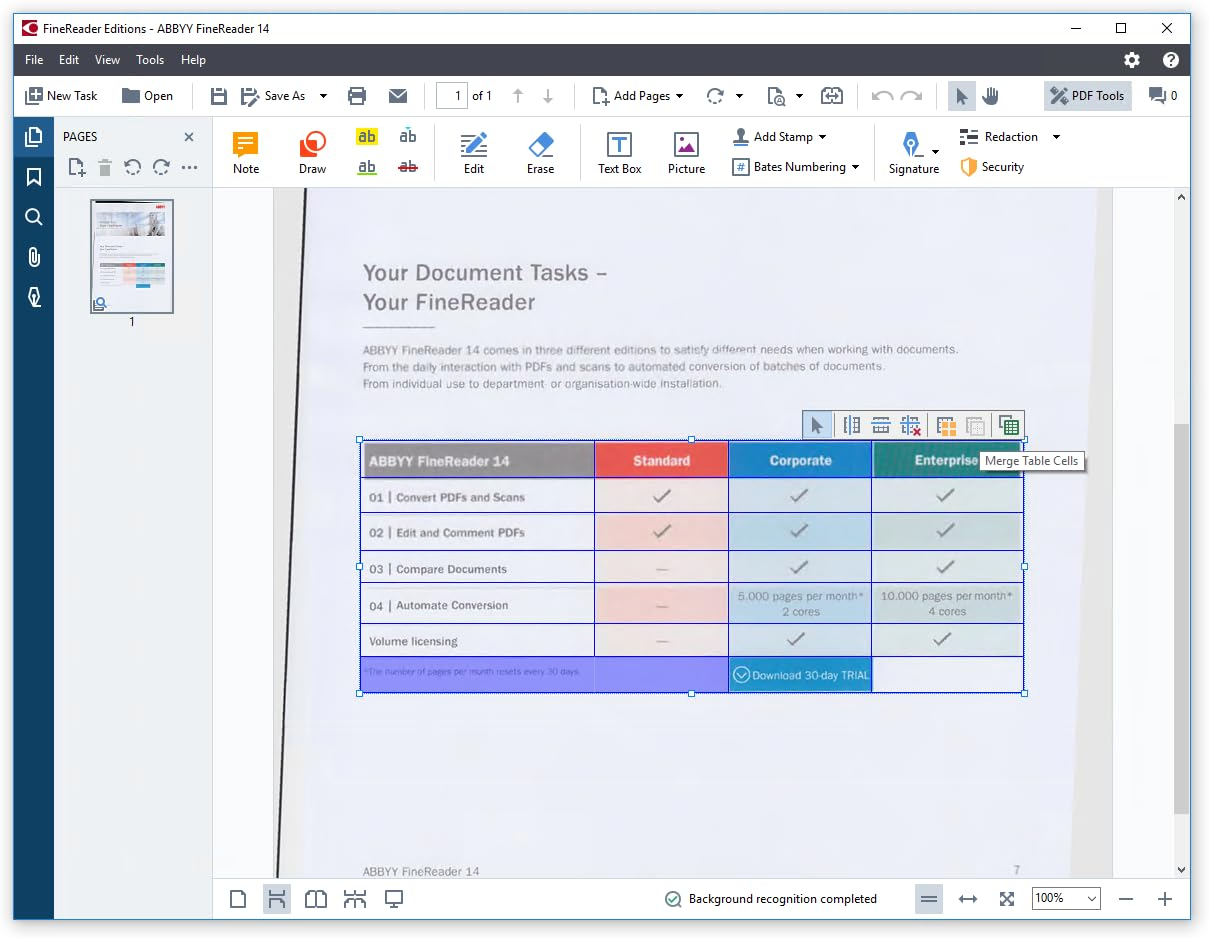Choose the Text Box tool
The width and height of the screenshot is (1209, 938).
tap(619, 152)
